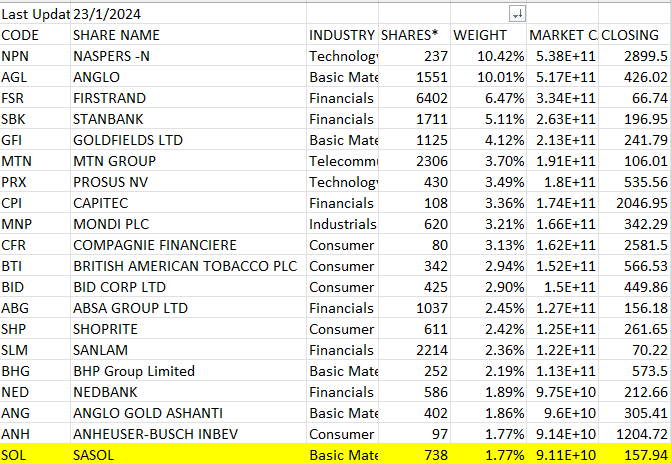Viewport: 671px width, 464px height.
Task: Click the ANGLO GOLD ASHANTI cell
Action: pyautogui.click(x=188, y=413)
